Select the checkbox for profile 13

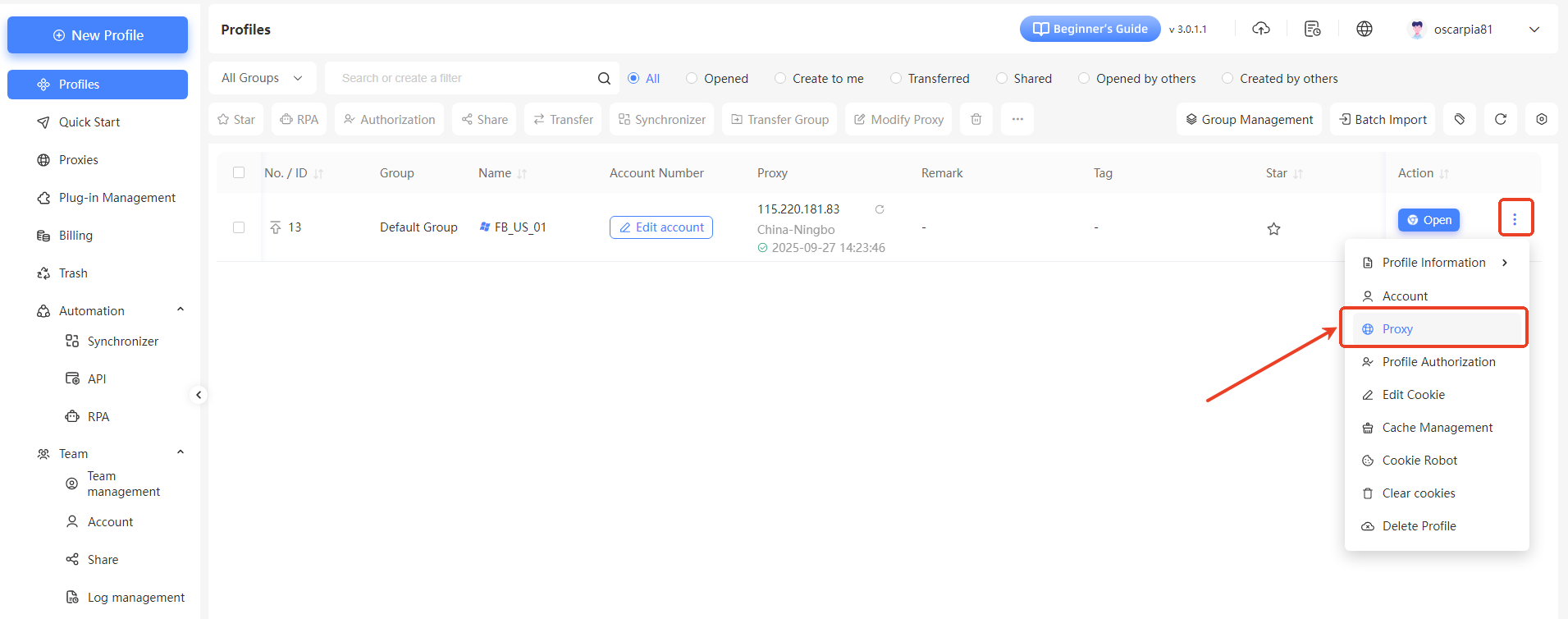click(x=239, y=227)
